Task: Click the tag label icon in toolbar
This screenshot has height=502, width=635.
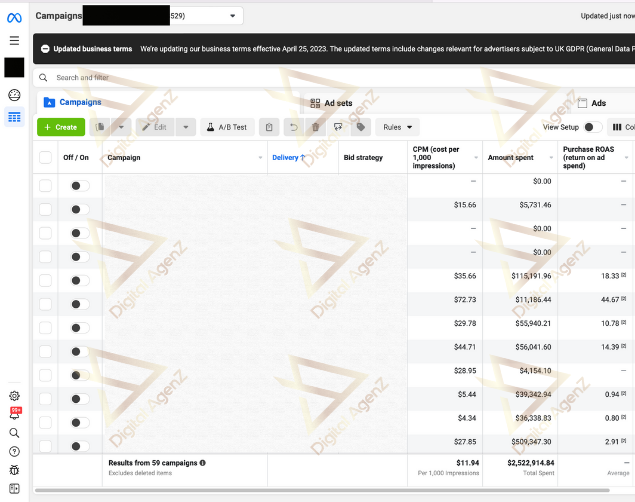Action: 360,127
